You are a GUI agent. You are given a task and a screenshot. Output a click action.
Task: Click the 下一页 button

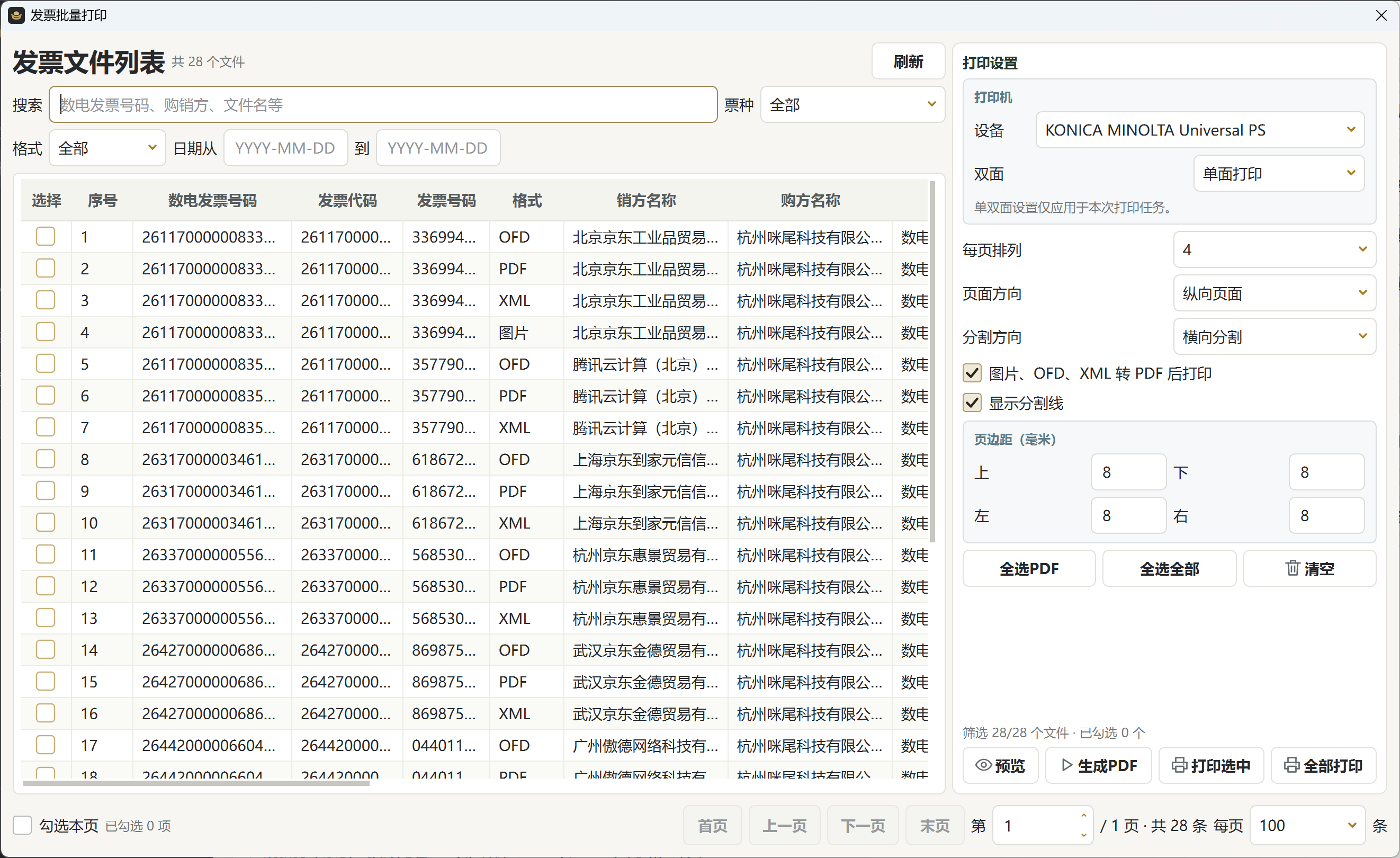(863, 825)
